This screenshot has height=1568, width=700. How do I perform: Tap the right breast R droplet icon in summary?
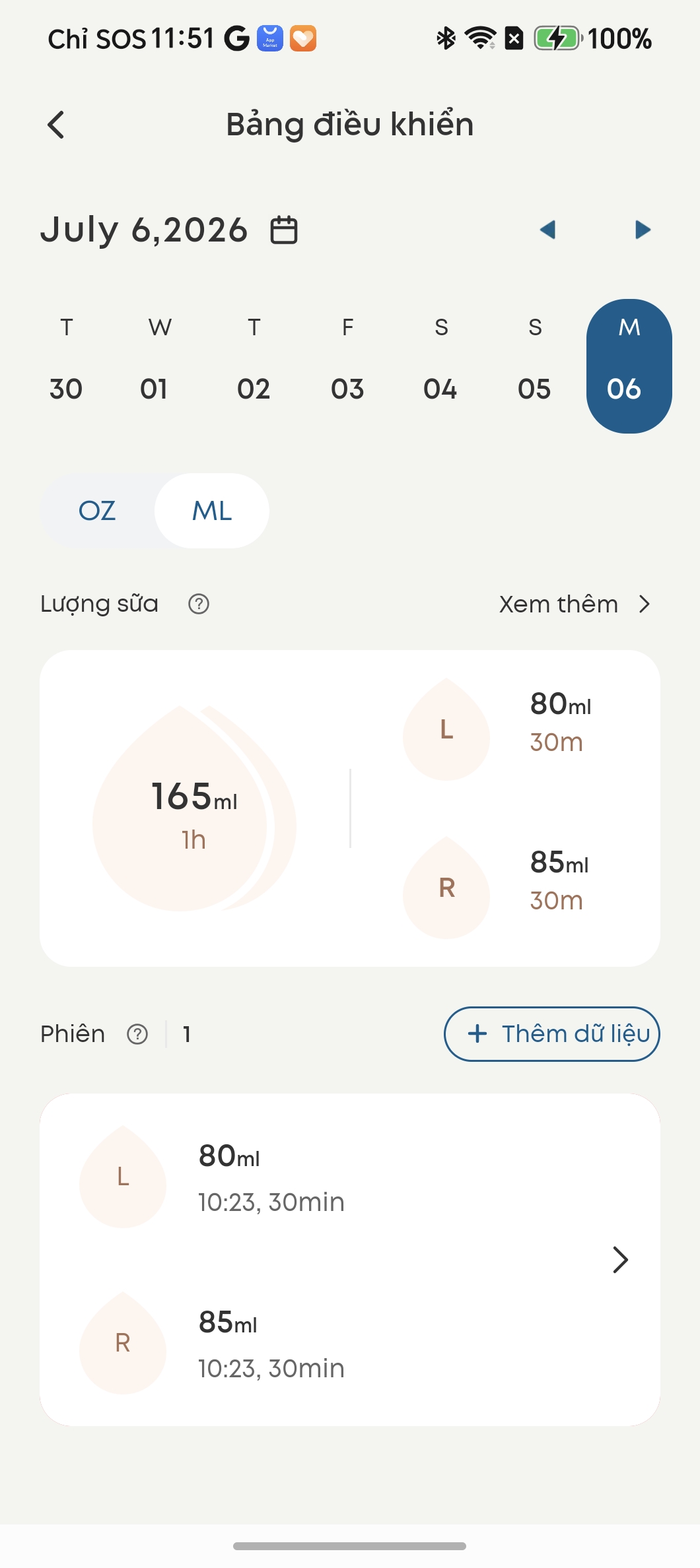pos(446,888)
